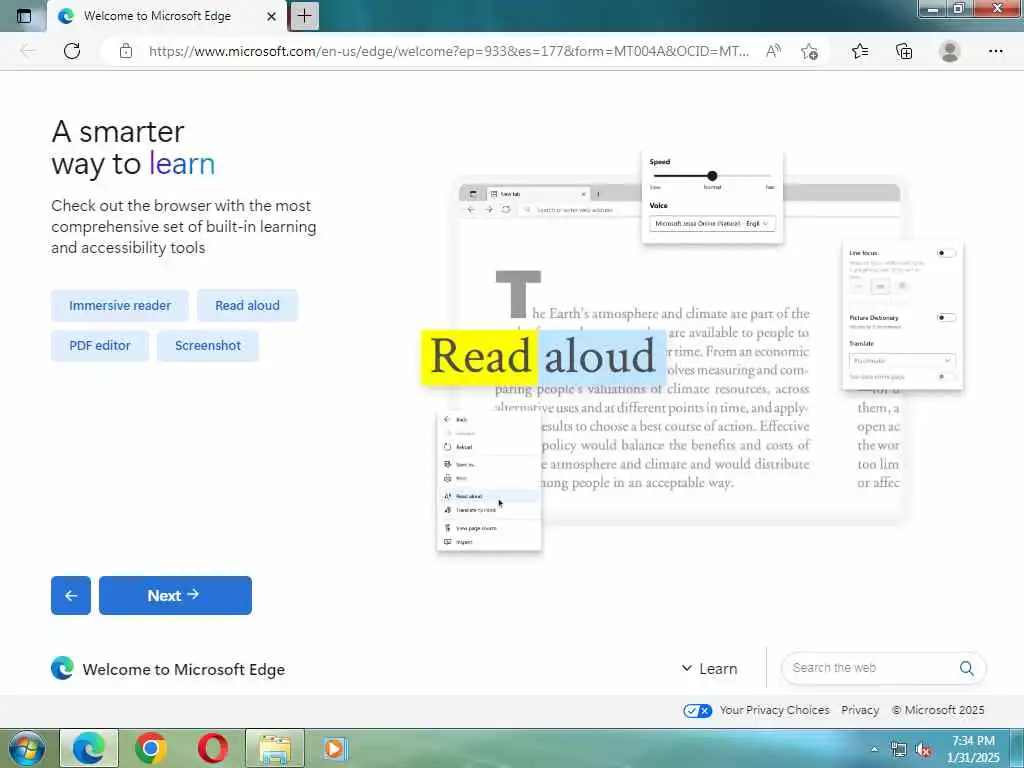Open the Translate dropdown in illustration
Screen dimensions: 1024x768
(902, 360)
